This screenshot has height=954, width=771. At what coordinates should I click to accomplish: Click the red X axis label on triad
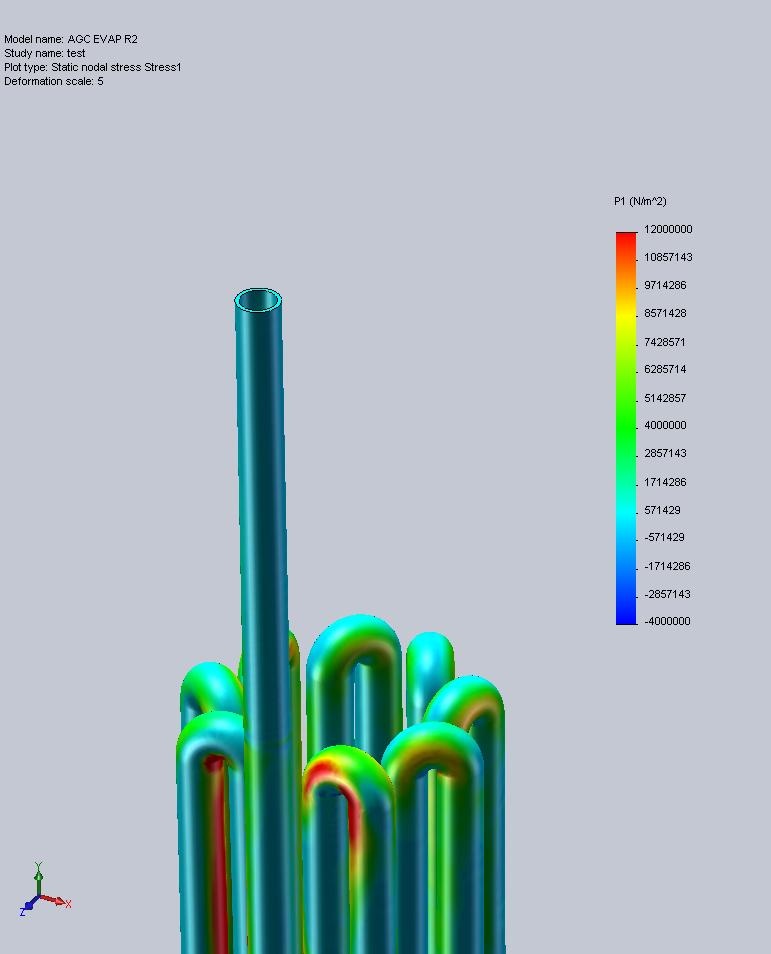pyautogui.click(x=68, y=904)
